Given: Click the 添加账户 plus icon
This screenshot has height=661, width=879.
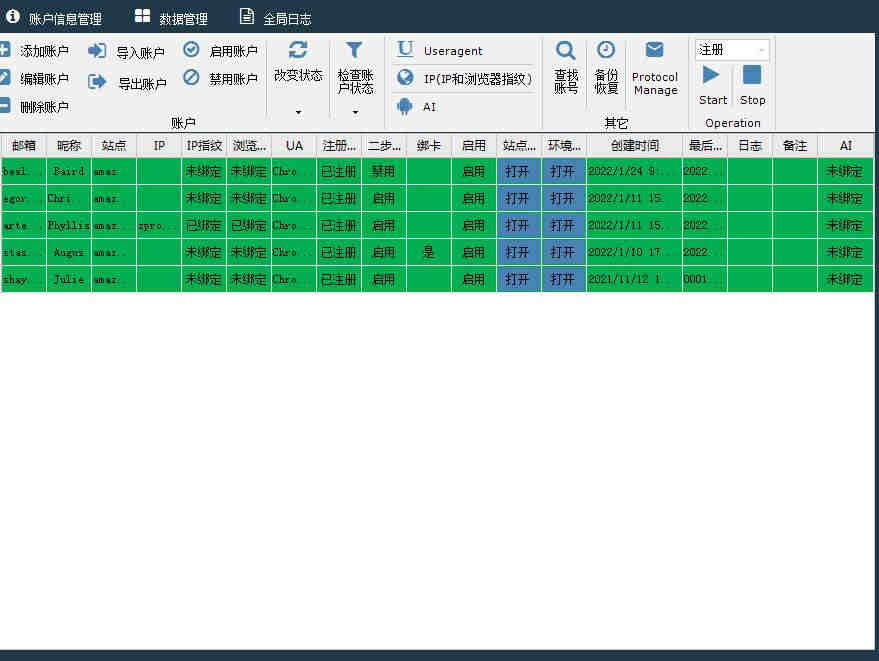Looking at the screenshot, I should (4, 49).
